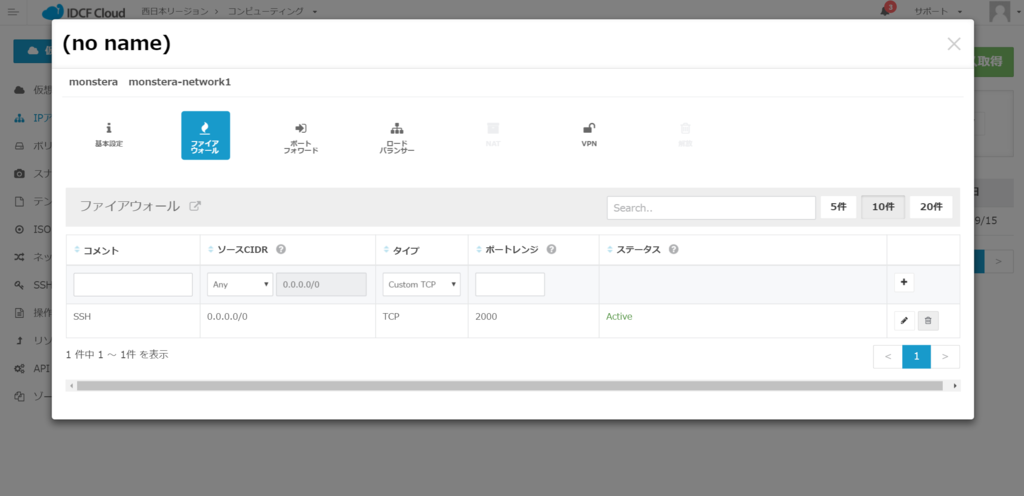
Task: Show 10件 rows per page
Action: tap(883, 207)
